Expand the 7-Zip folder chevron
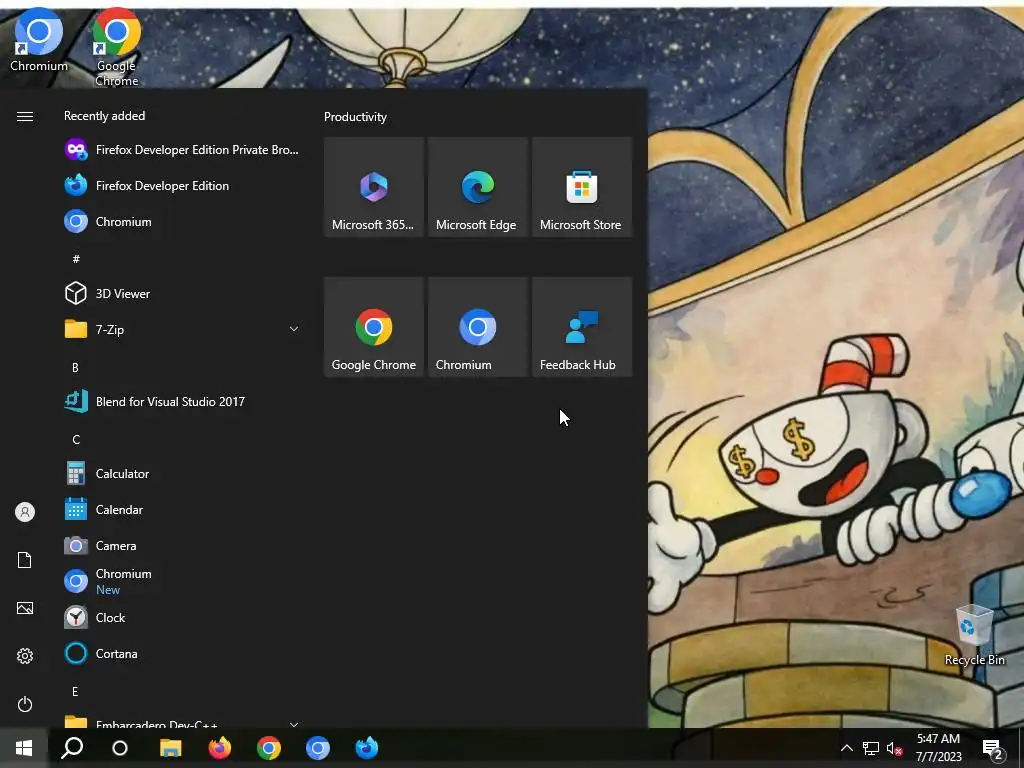Screen dimensions: 1024x768 pos(294,329)
